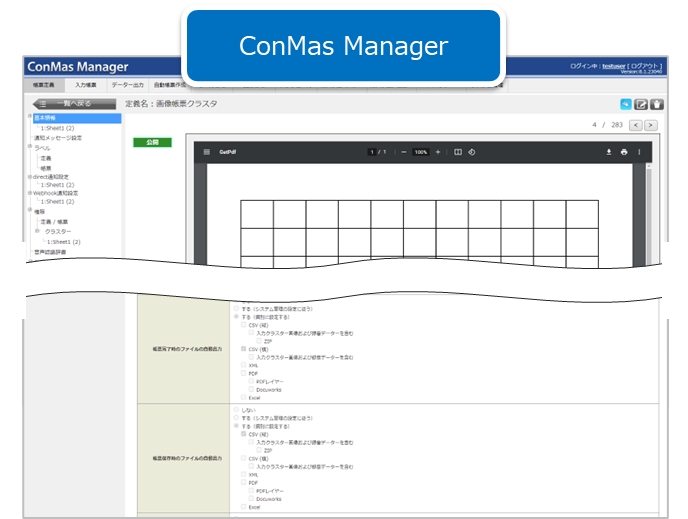
Task: Go to next definition with > button
Action: click(x=651, y=125)
